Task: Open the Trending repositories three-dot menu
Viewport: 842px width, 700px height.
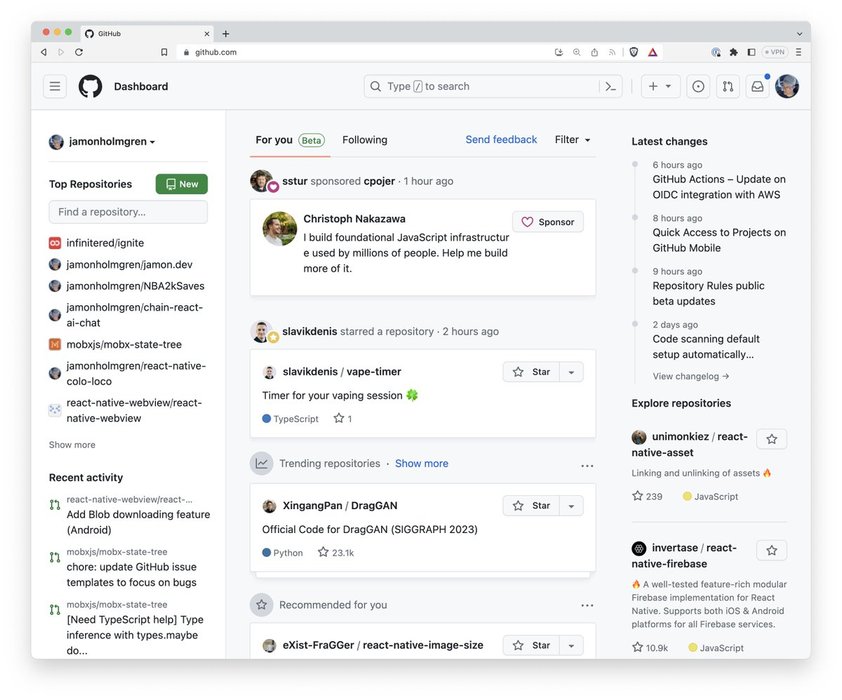Action: point(587,465)
